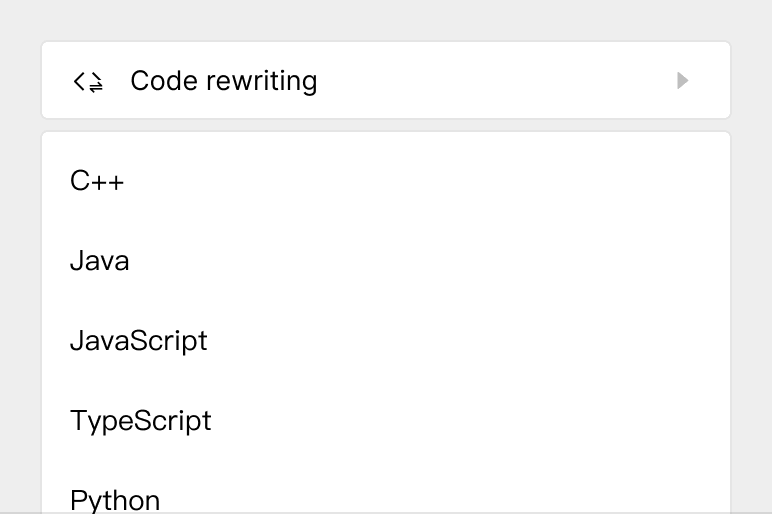Viewport: 772px width, 514px height.
Task: Choose Python at the list bottom
Action: click(115, 499)
